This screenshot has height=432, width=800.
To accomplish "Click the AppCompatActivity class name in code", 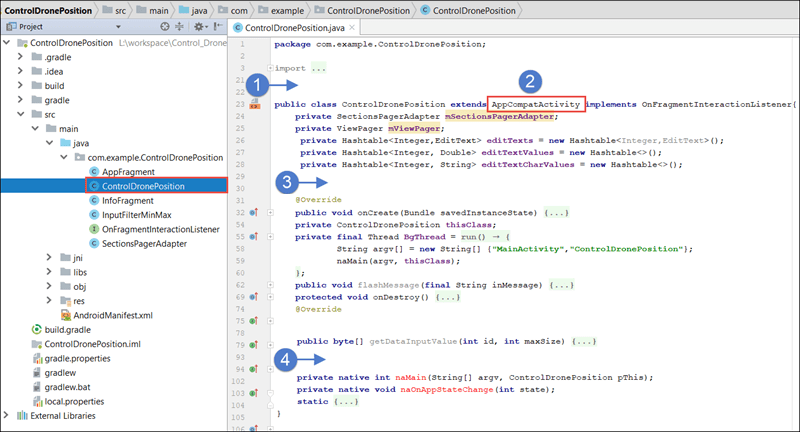I will point(537,103).
